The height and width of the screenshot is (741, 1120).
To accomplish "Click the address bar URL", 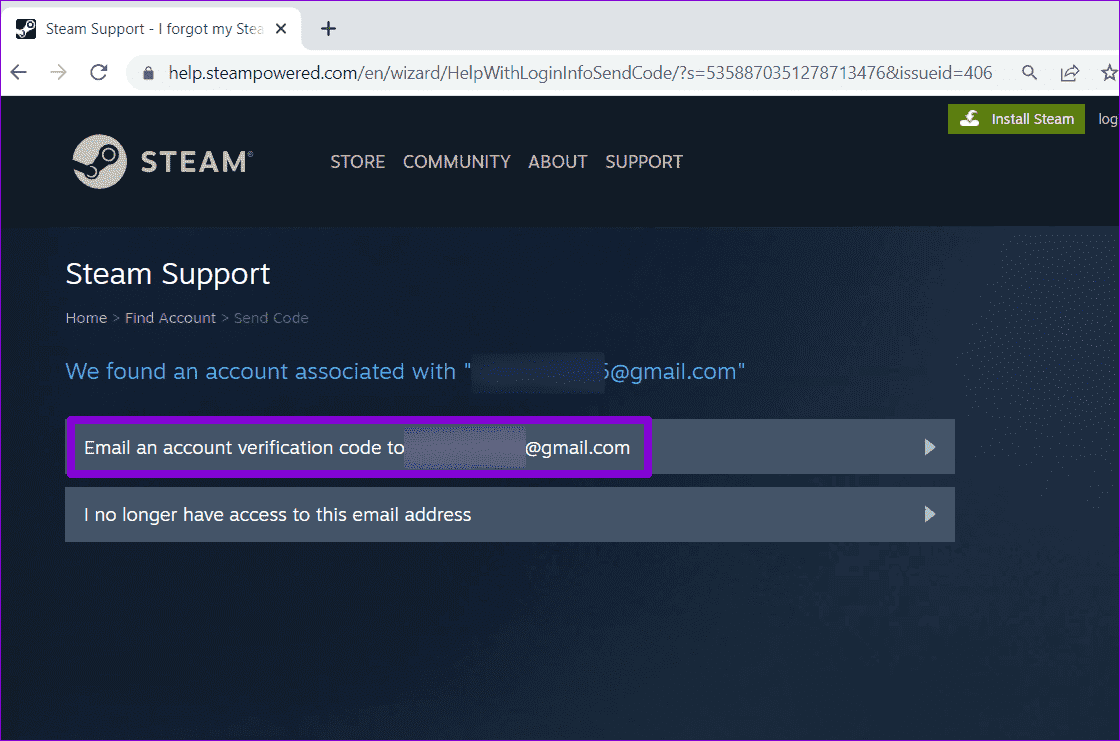I will tap(580, 73).
